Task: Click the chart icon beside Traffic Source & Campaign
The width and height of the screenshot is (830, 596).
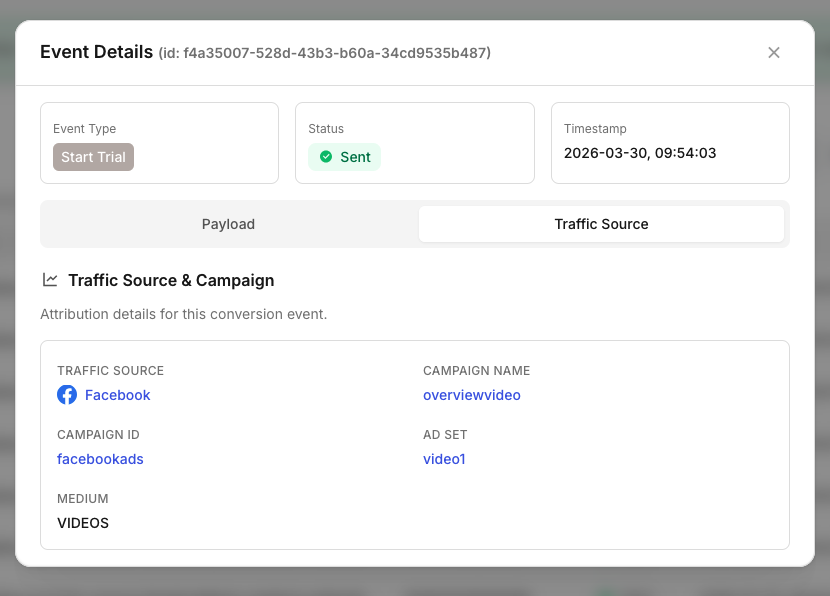Action: (x=50, y=280)
